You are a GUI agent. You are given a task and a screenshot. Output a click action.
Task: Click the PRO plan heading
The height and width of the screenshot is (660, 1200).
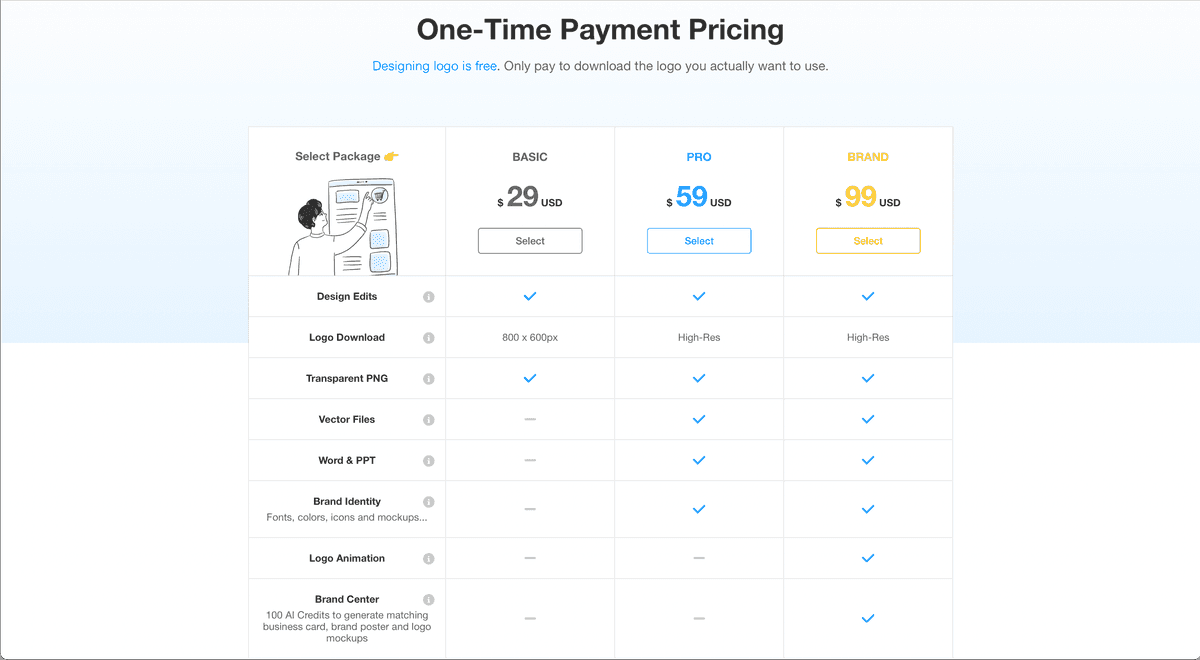[699, 157]
